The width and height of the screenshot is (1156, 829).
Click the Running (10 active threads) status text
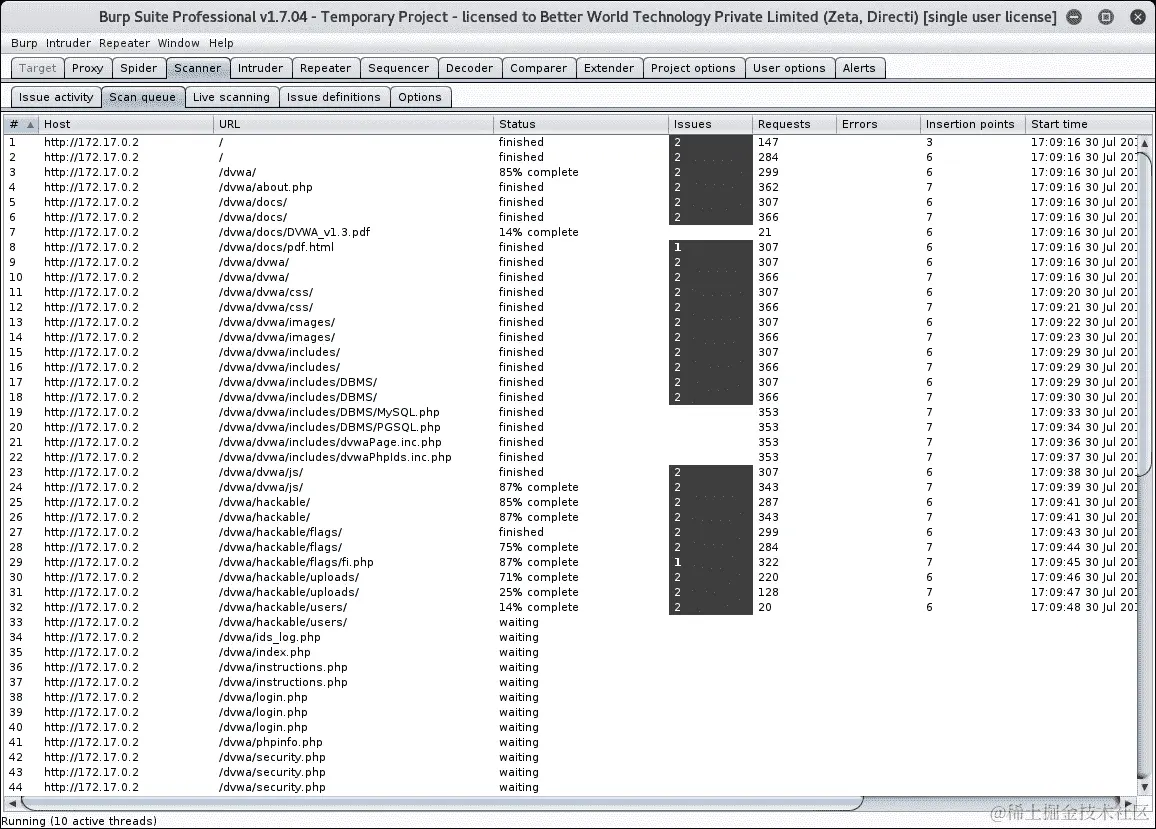79,821
